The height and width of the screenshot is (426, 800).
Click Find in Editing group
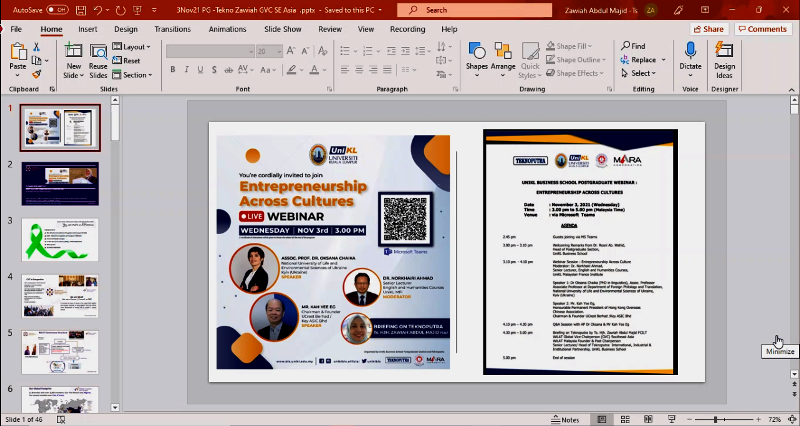point(632,46)
